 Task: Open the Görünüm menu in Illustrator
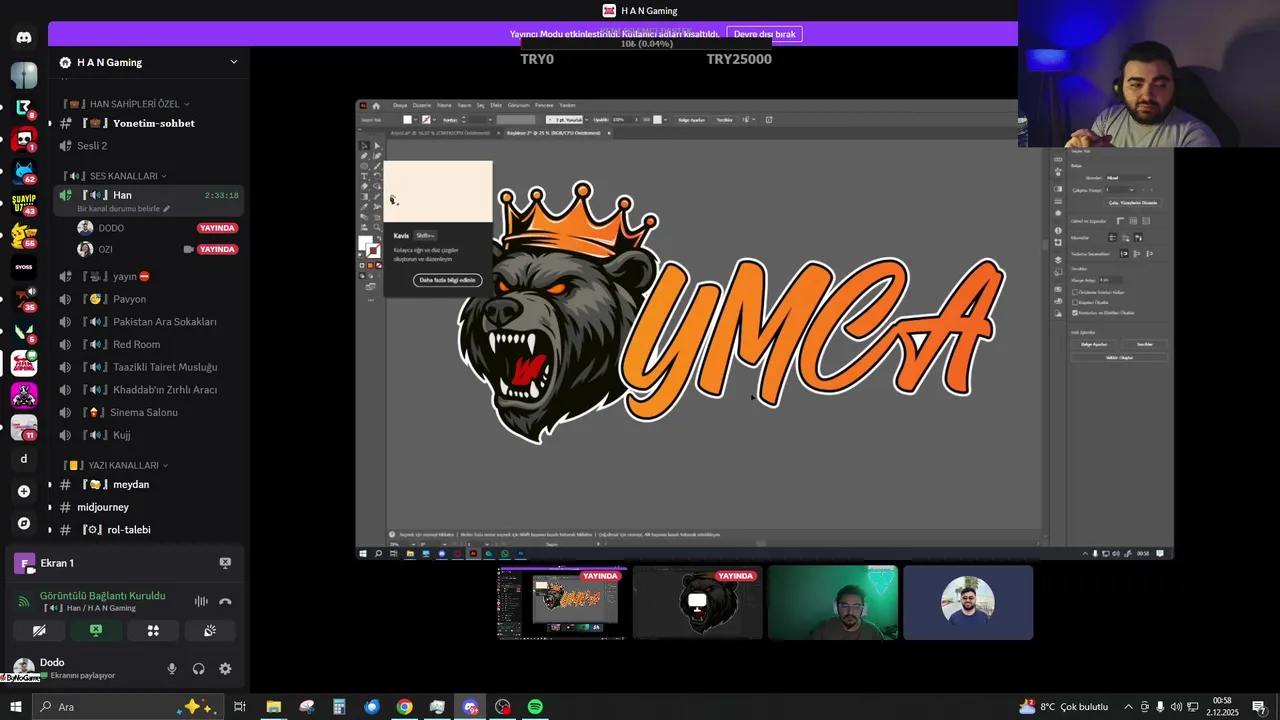(x=518, y=105)
